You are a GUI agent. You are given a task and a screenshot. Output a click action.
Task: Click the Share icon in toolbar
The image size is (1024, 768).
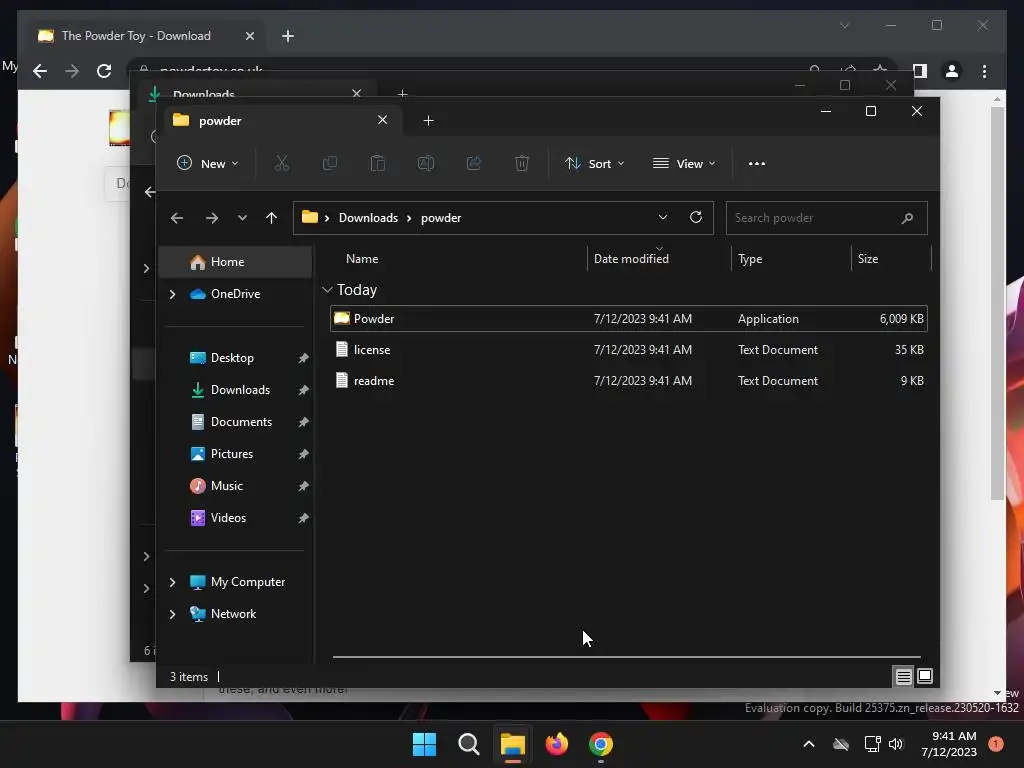[x=473, y=163]
